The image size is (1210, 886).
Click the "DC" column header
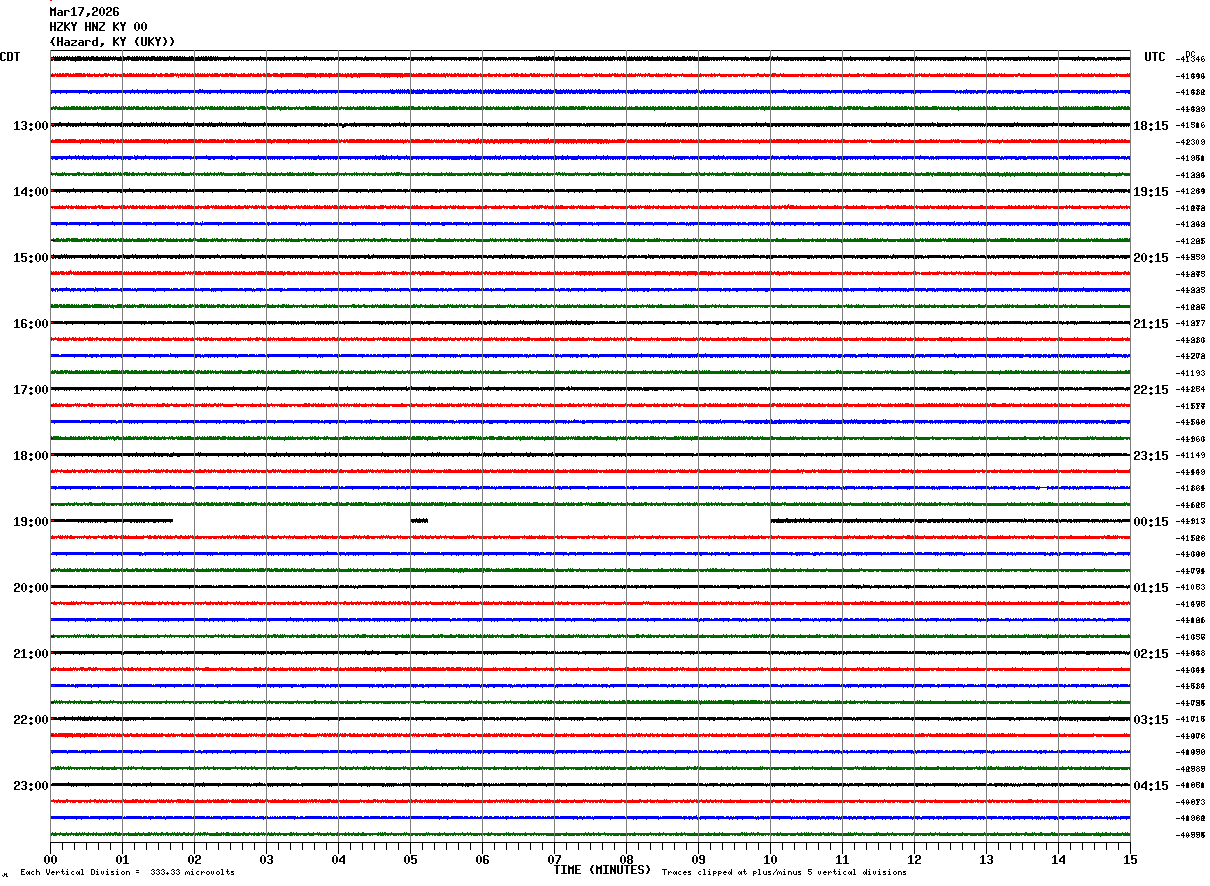click(1190, 54)
